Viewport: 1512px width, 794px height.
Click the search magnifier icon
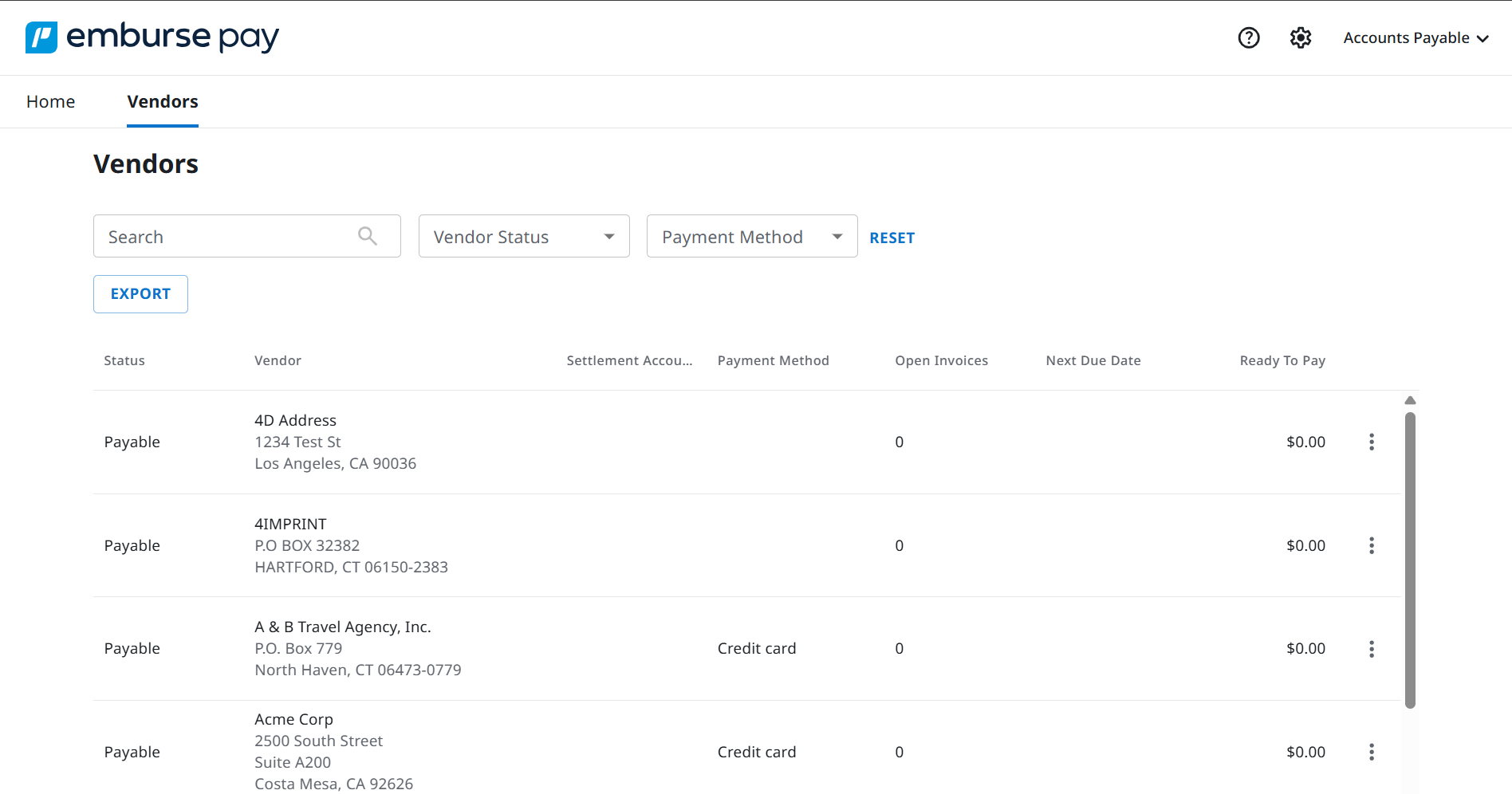coord(368,235)
